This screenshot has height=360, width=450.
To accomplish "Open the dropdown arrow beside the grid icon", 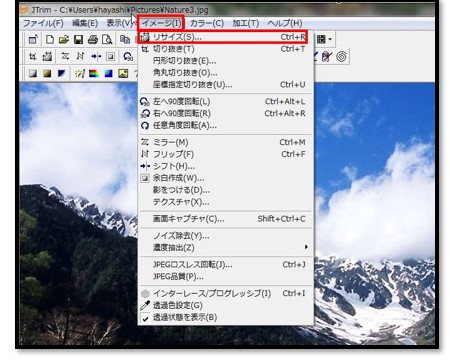I will point(330,39).
